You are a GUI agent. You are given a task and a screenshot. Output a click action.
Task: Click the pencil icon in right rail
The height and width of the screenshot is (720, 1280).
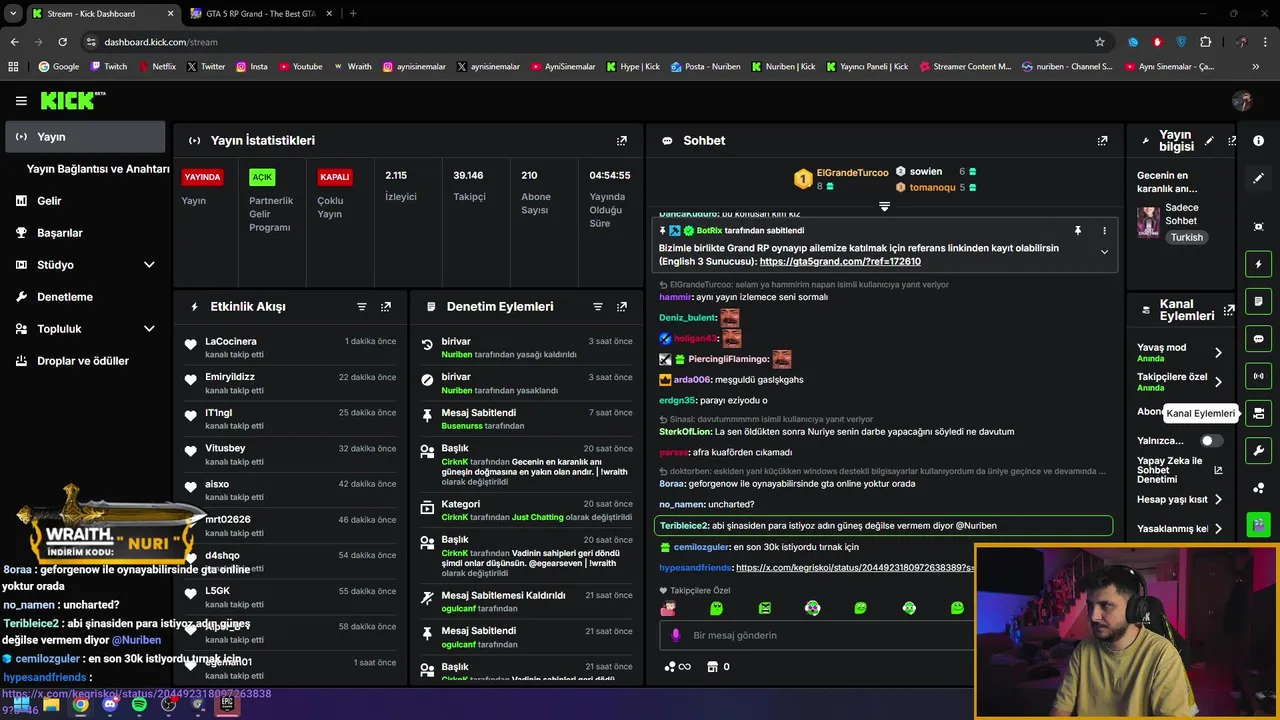click(x=1259, y=178)
